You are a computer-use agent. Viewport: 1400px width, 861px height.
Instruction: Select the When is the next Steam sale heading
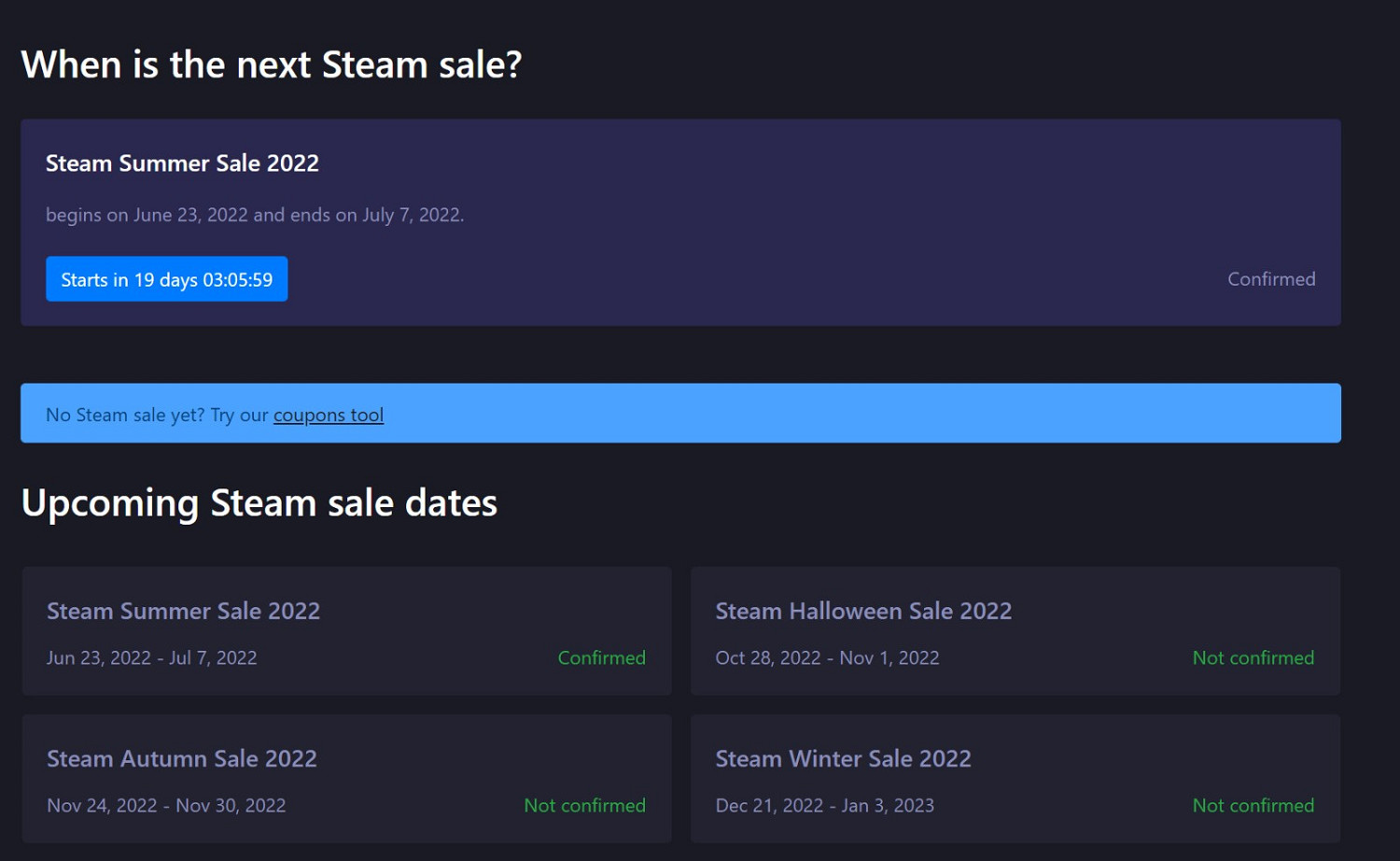click(272, 64)
